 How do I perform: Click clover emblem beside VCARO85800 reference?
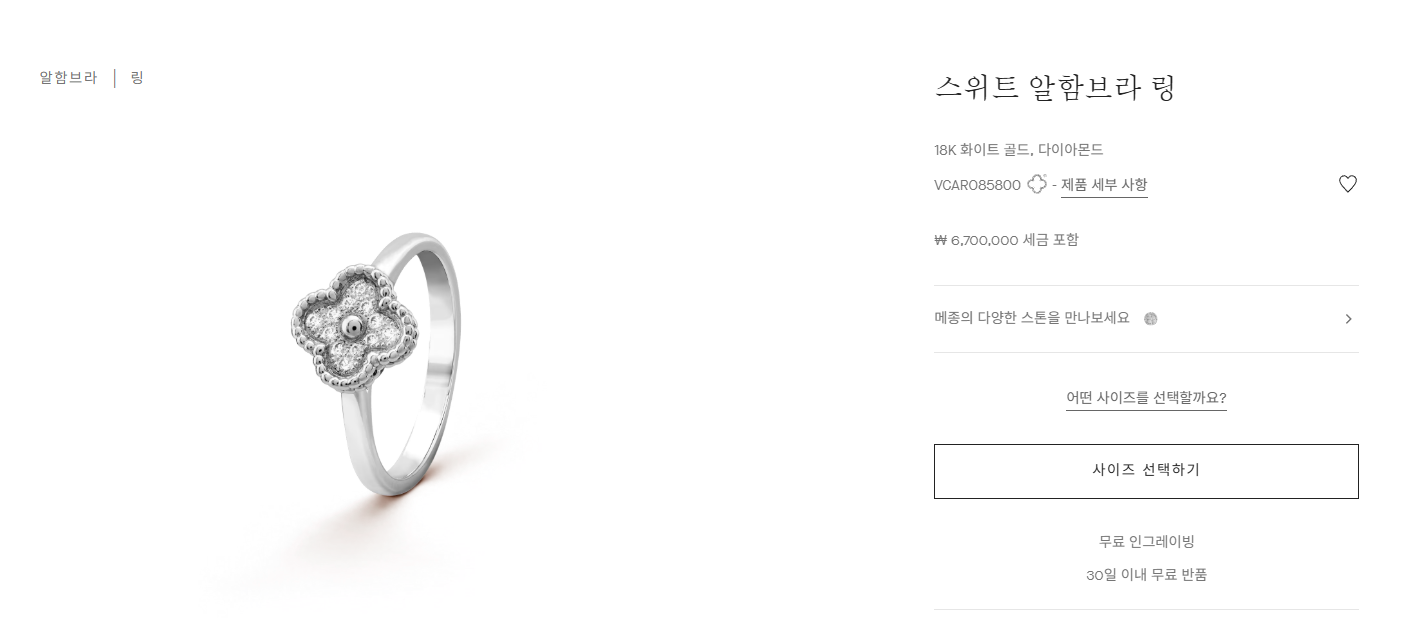point(1037,184)
